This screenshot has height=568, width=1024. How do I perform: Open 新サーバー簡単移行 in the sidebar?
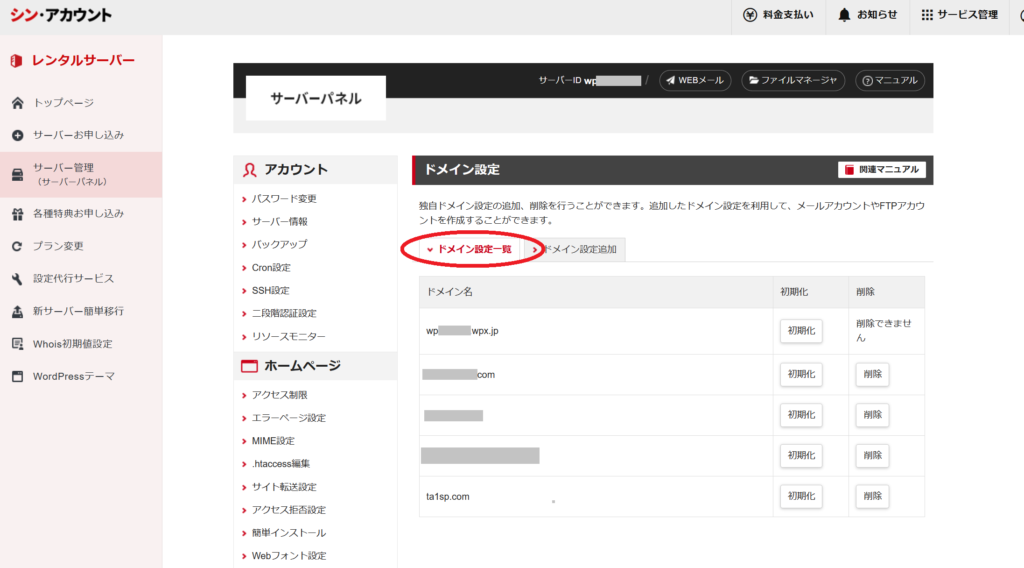tap(77, 311)
